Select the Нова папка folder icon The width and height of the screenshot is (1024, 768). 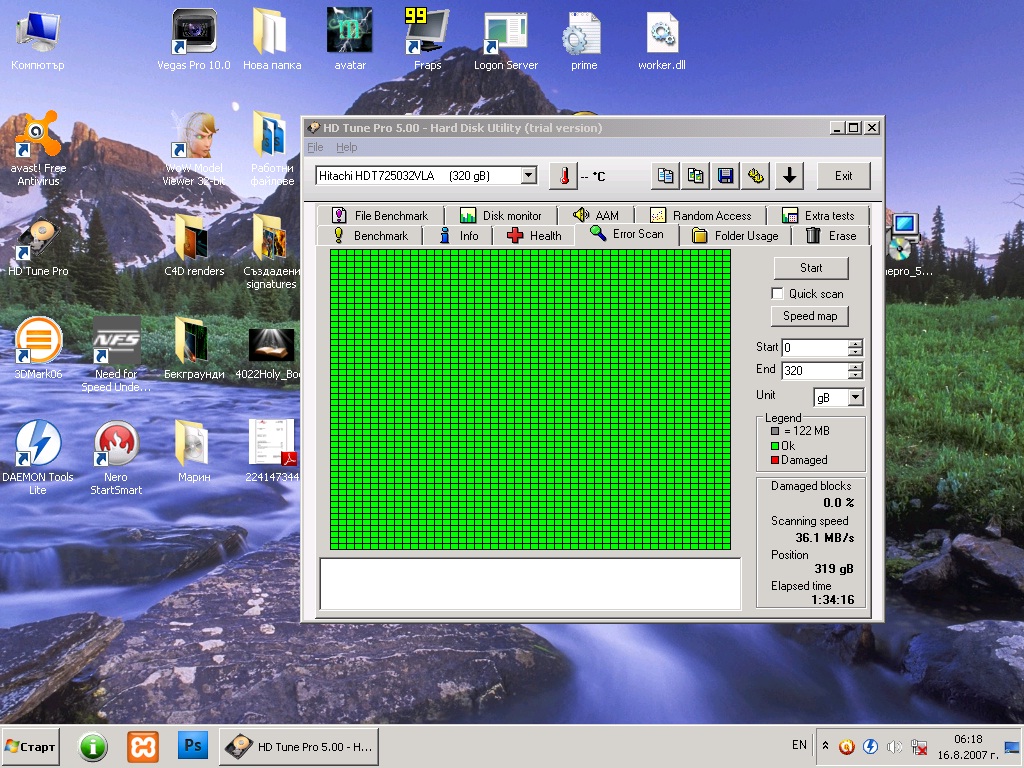pyautogui.click(x=272, y=39)
